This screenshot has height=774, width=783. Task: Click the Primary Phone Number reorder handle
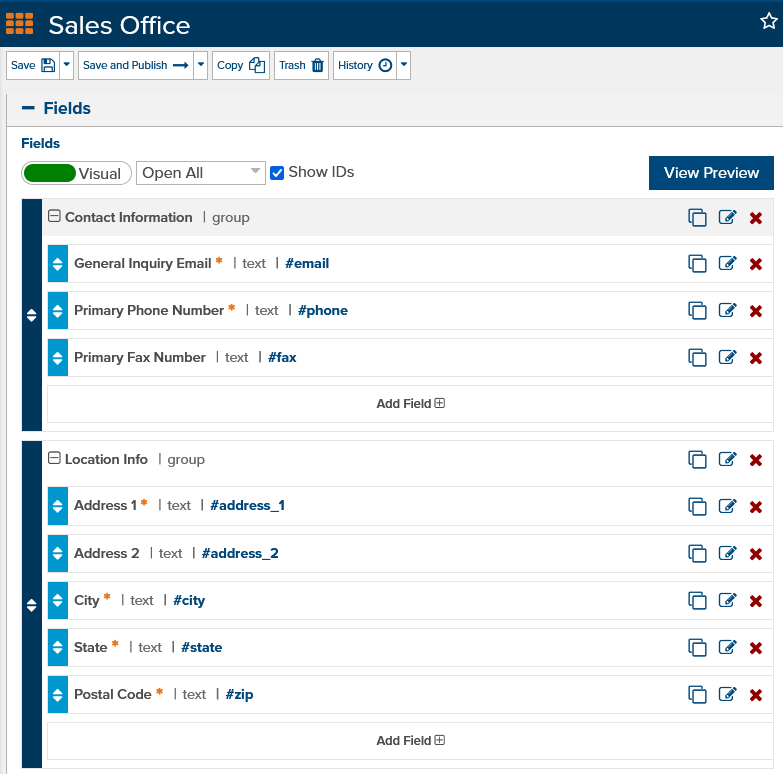click(57, 311)
